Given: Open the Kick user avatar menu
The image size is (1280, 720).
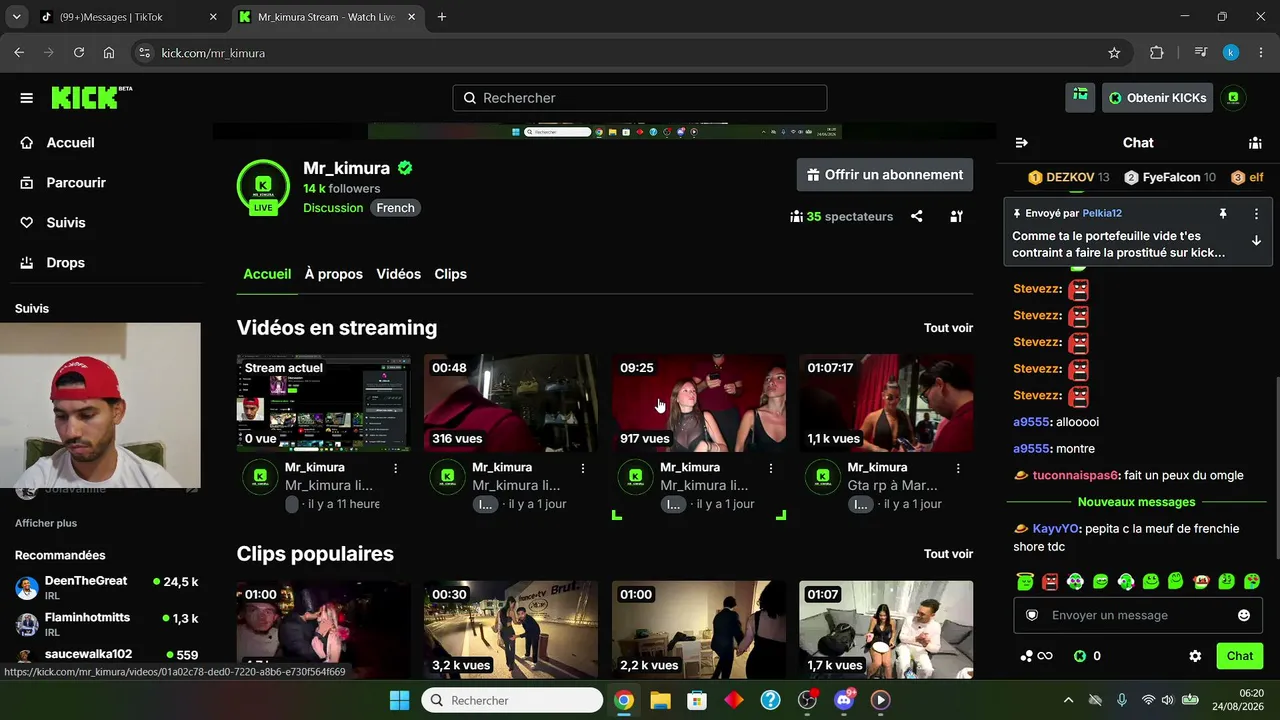Looking at the screenshot, I should pos(1233,97).
